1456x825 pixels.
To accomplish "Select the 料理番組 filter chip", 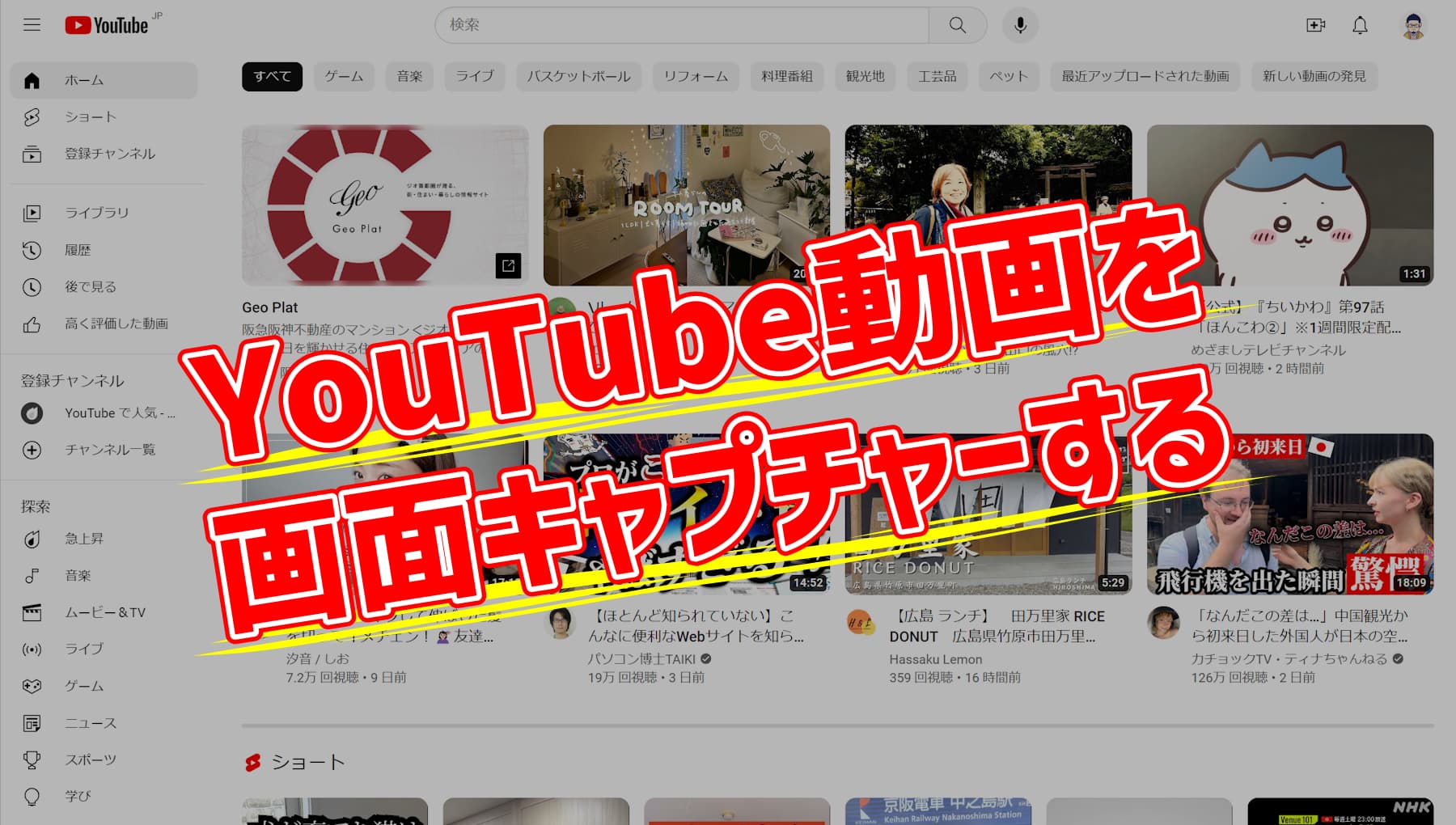I will 787,77.
